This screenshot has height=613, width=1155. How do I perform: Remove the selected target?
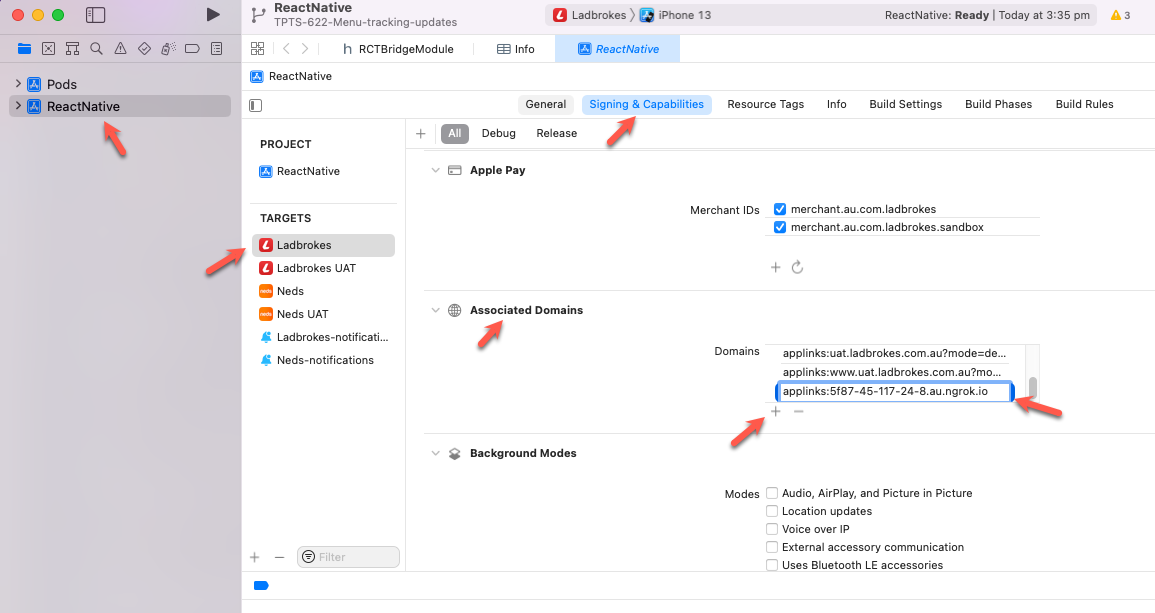pos(279,558)
